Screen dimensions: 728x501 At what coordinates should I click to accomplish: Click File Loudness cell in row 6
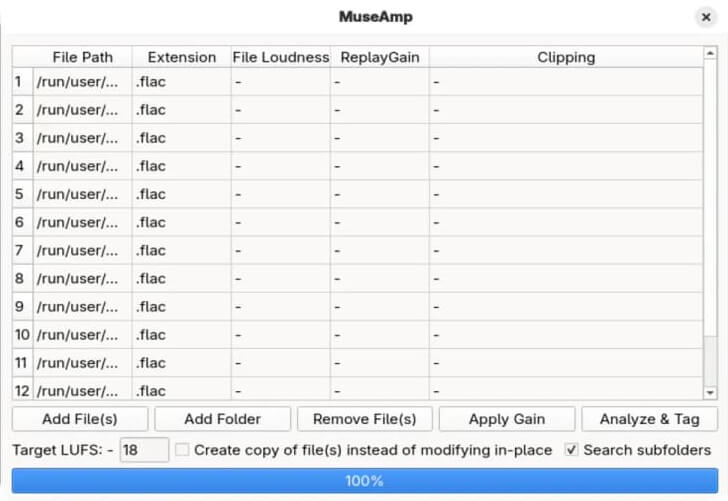(280, 222)
